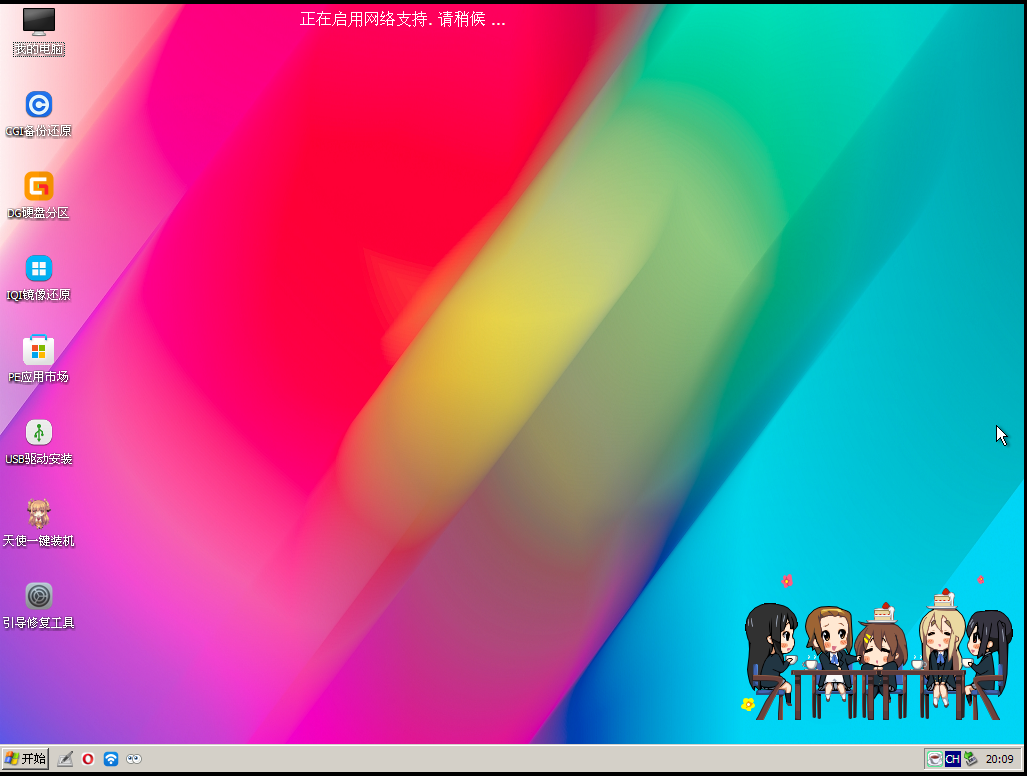This screenshot has height=776, width=1027.
Task: Click the eyes quick launch icon
Action: (x=134, y=759)
